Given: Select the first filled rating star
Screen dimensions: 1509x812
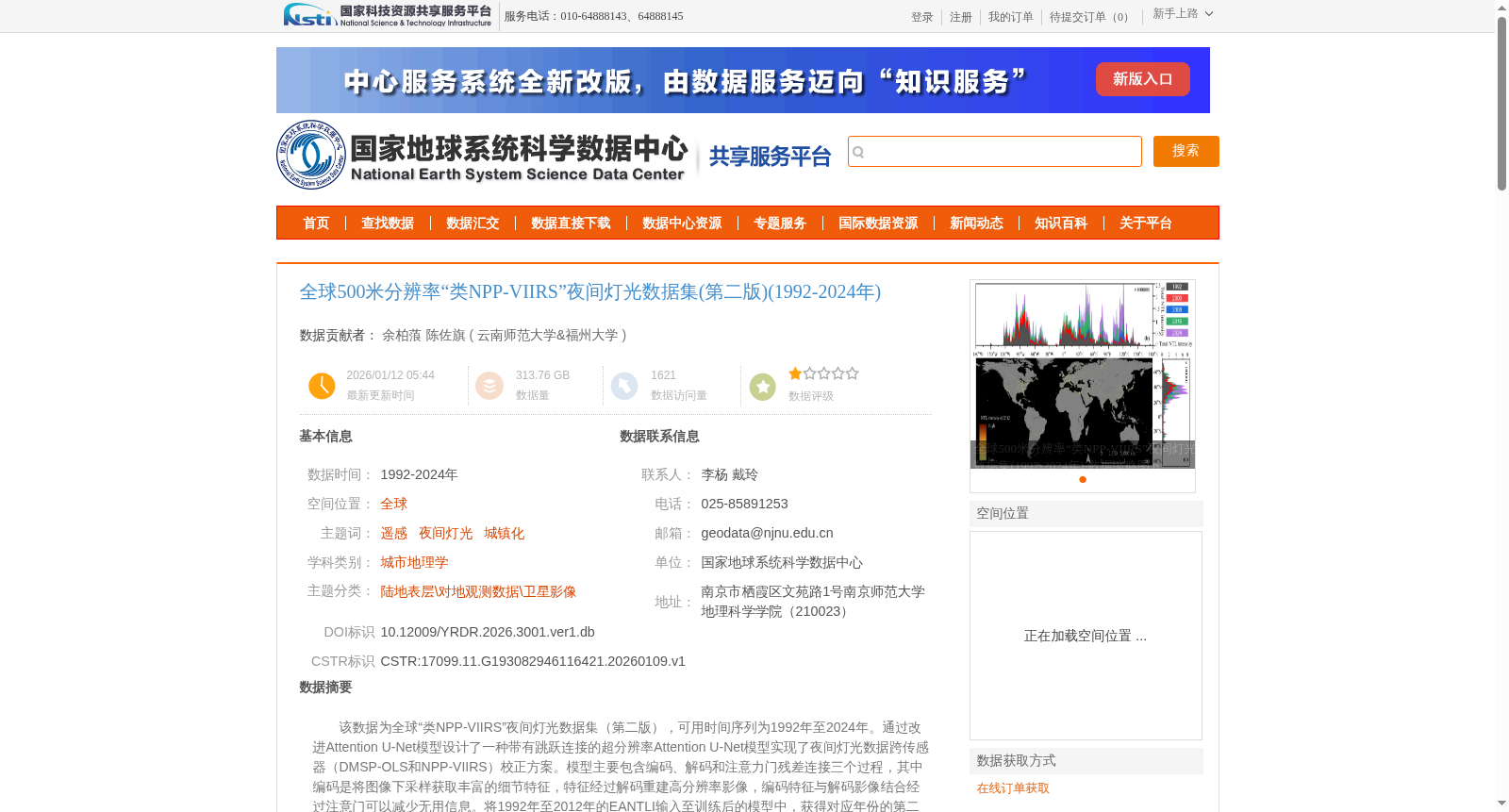Looking at the screenshot, I should click(x=795, y=373).
